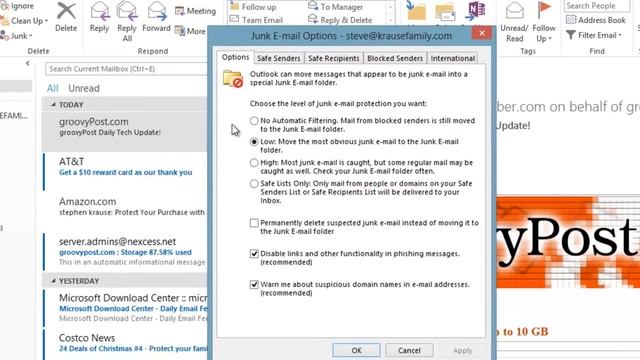Switch to the Safe Recipients tab

click(x=334, y=58)
